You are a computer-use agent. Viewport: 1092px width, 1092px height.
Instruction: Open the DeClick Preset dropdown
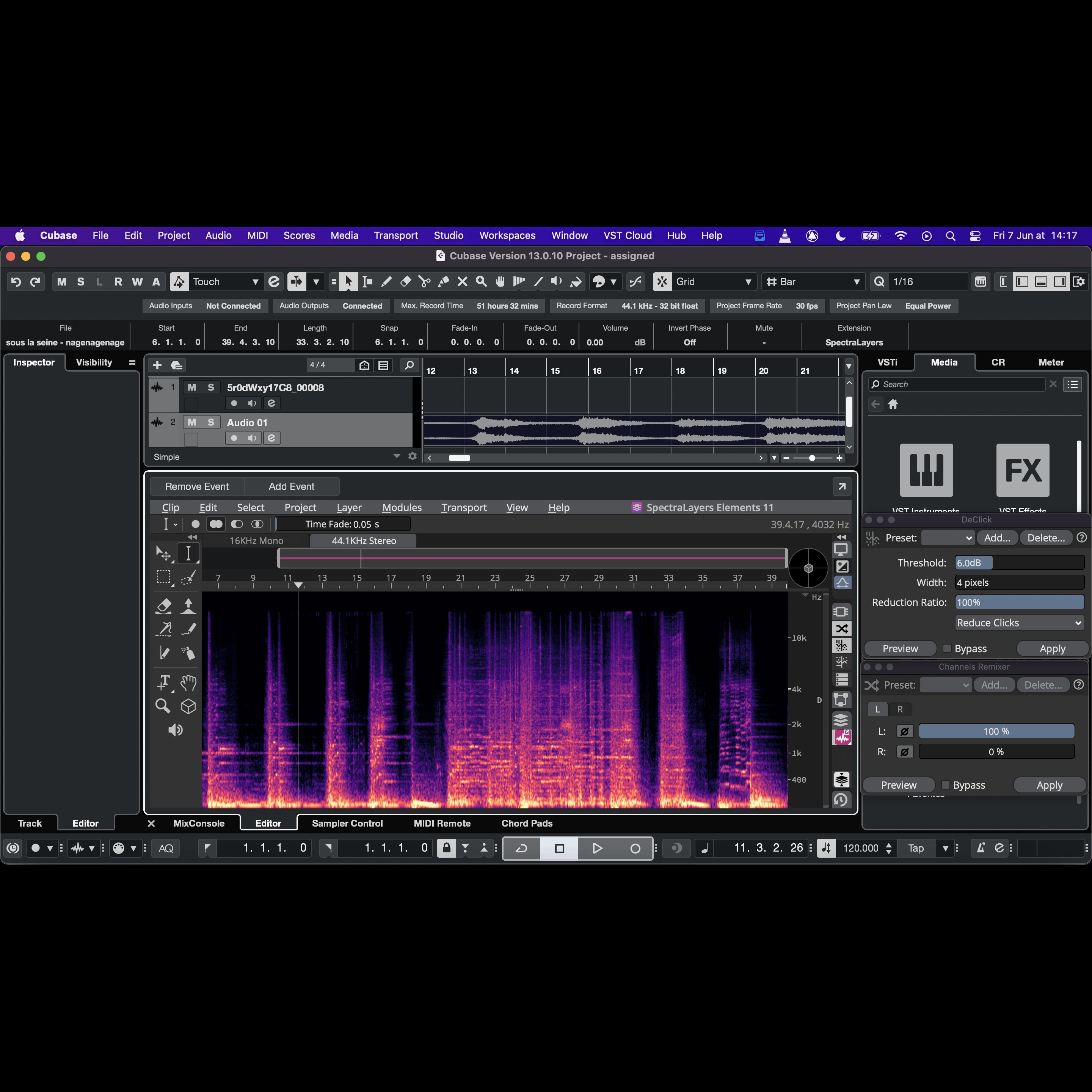947,538
